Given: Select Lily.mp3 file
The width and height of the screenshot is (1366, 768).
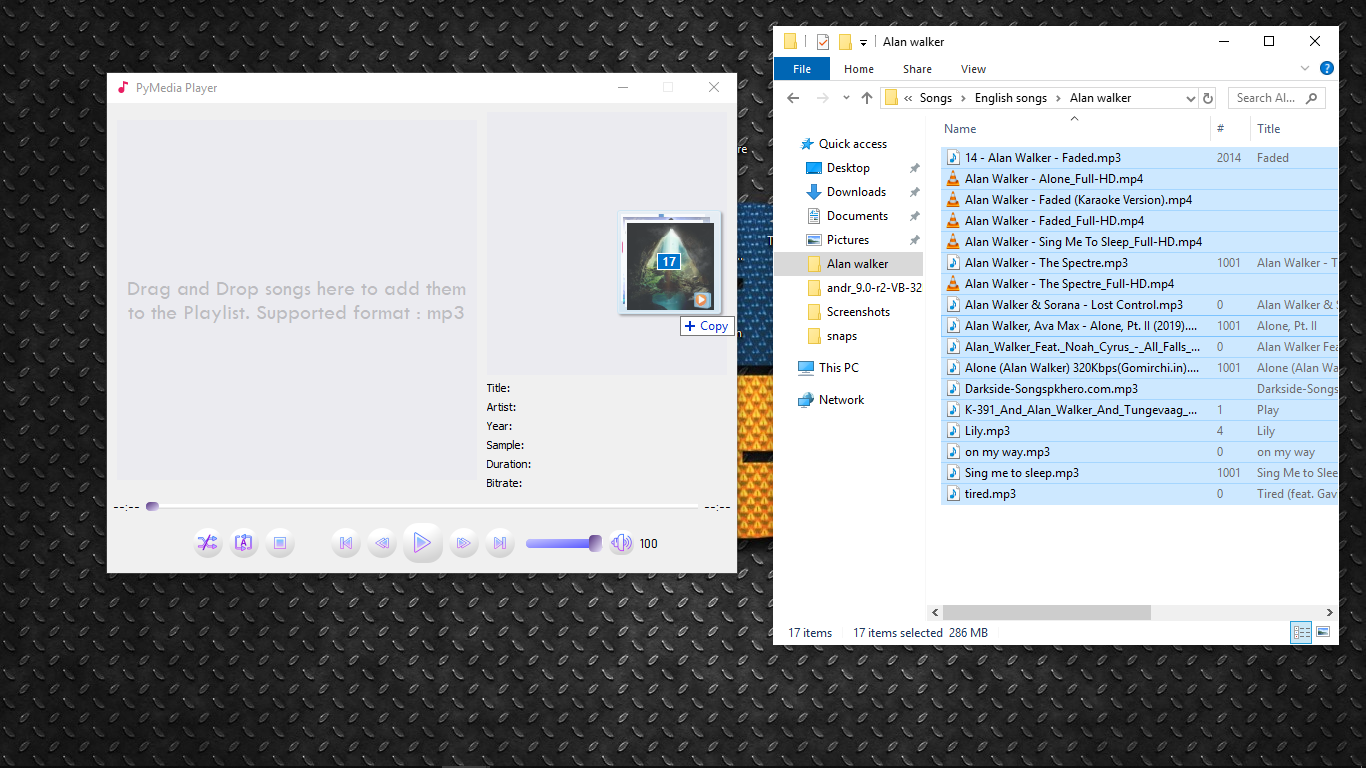Looking at the screenshot, I should pos(987,431).
